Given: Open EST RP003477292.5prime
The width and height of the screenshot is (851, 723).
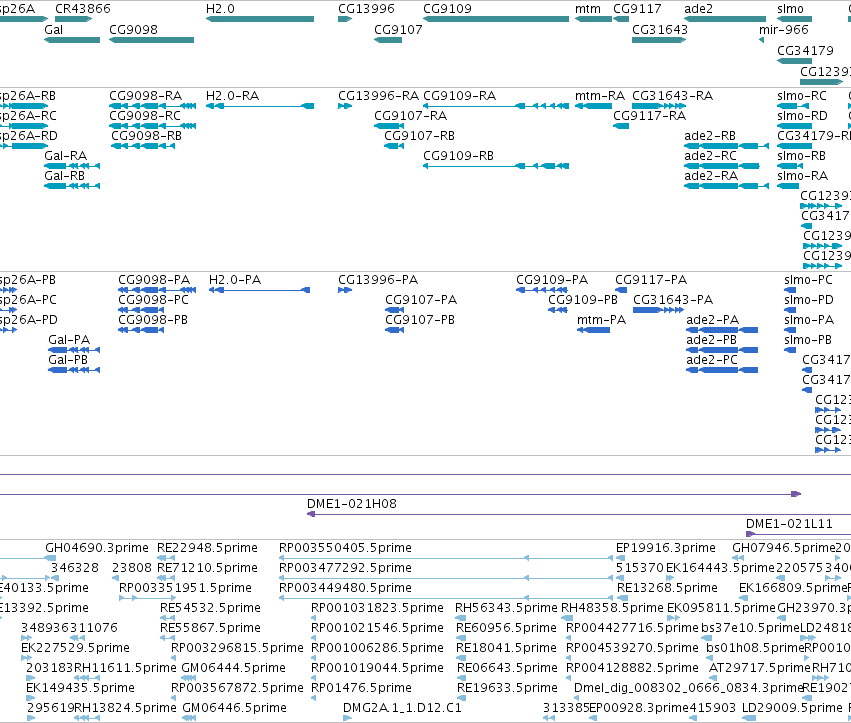Looking at the screenshot, I should (446, 578).
